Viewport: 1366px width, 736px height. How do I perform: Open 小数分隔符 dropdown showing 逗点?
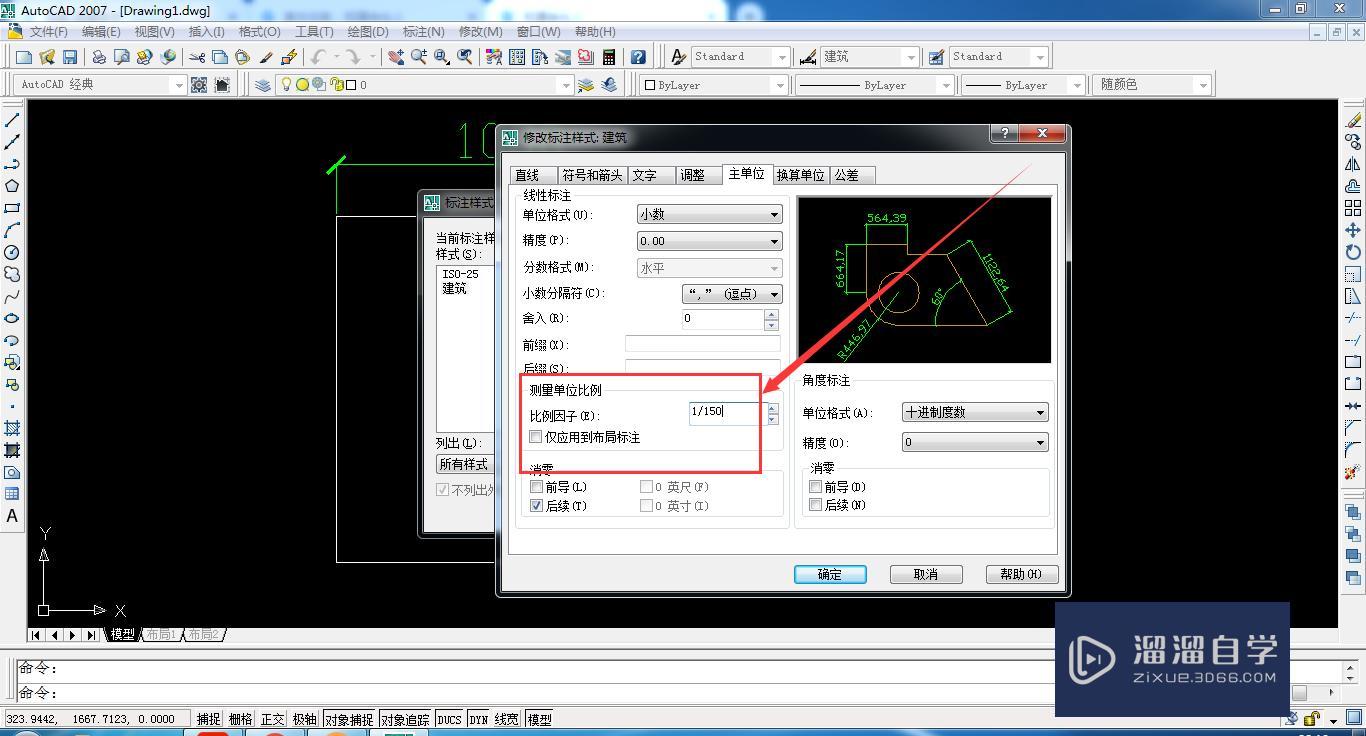coord(732,294)
